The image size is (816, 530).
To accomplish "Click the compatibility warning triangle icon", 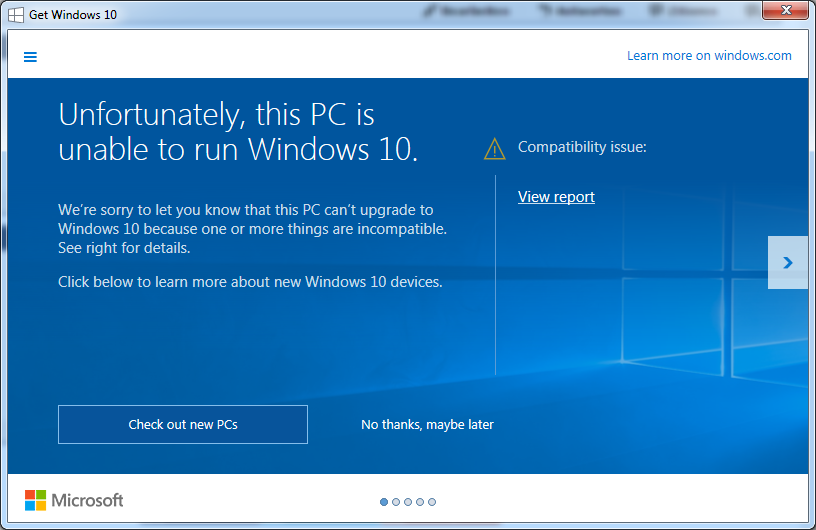I will (x=494, y=149).
